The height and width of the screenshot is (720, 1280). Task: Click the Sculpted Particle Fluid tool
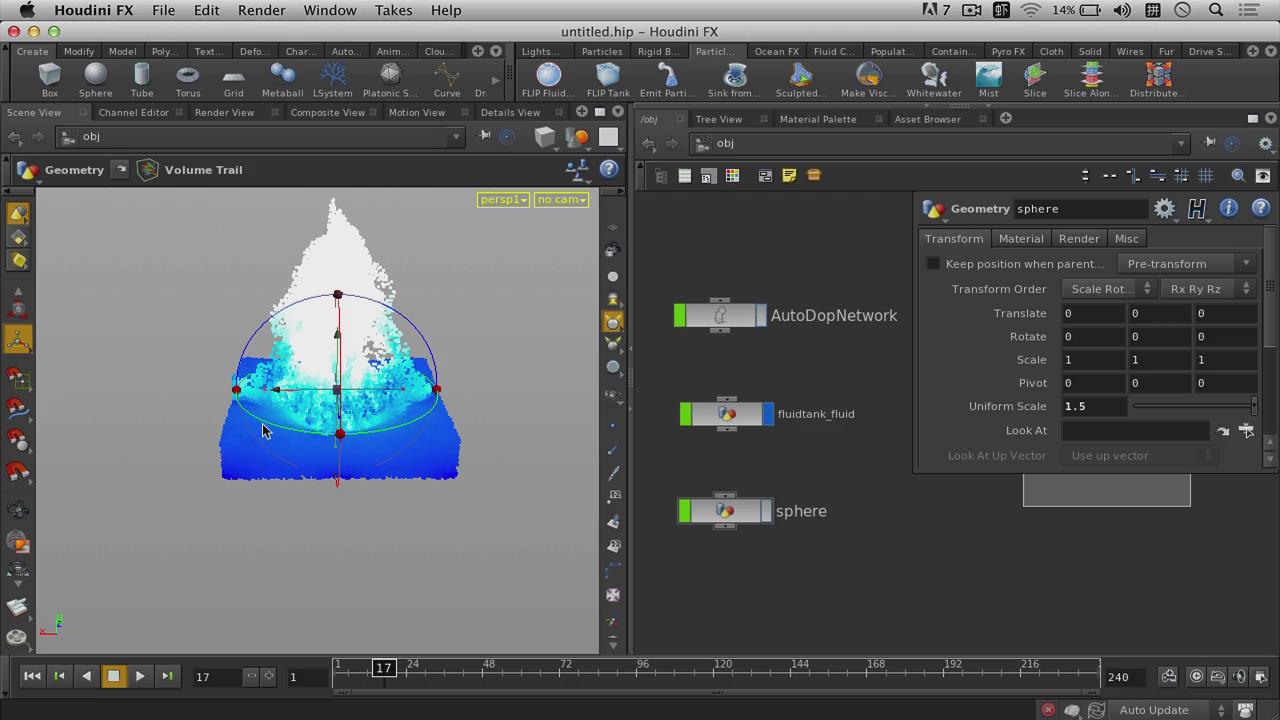(x=800, y=80)
